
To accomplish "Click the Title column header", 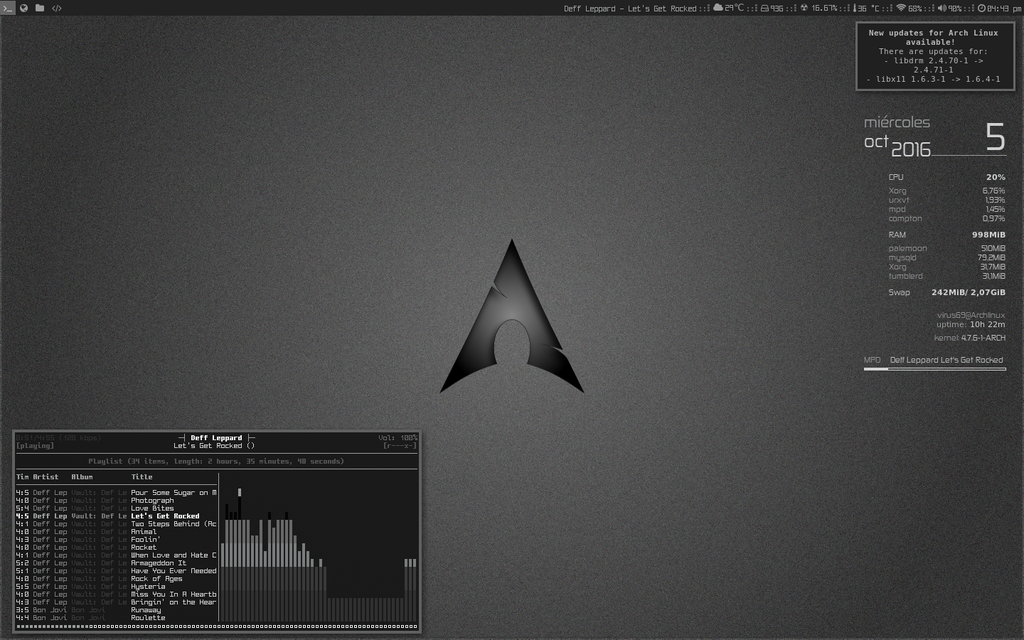I will (142, 477).
